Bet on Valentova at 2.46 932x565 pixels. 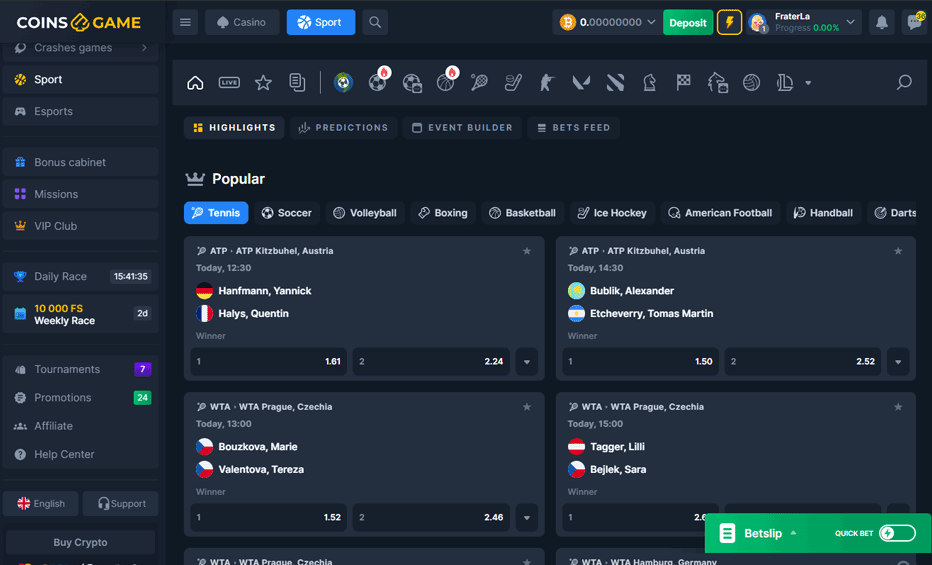tap(432, 517)
